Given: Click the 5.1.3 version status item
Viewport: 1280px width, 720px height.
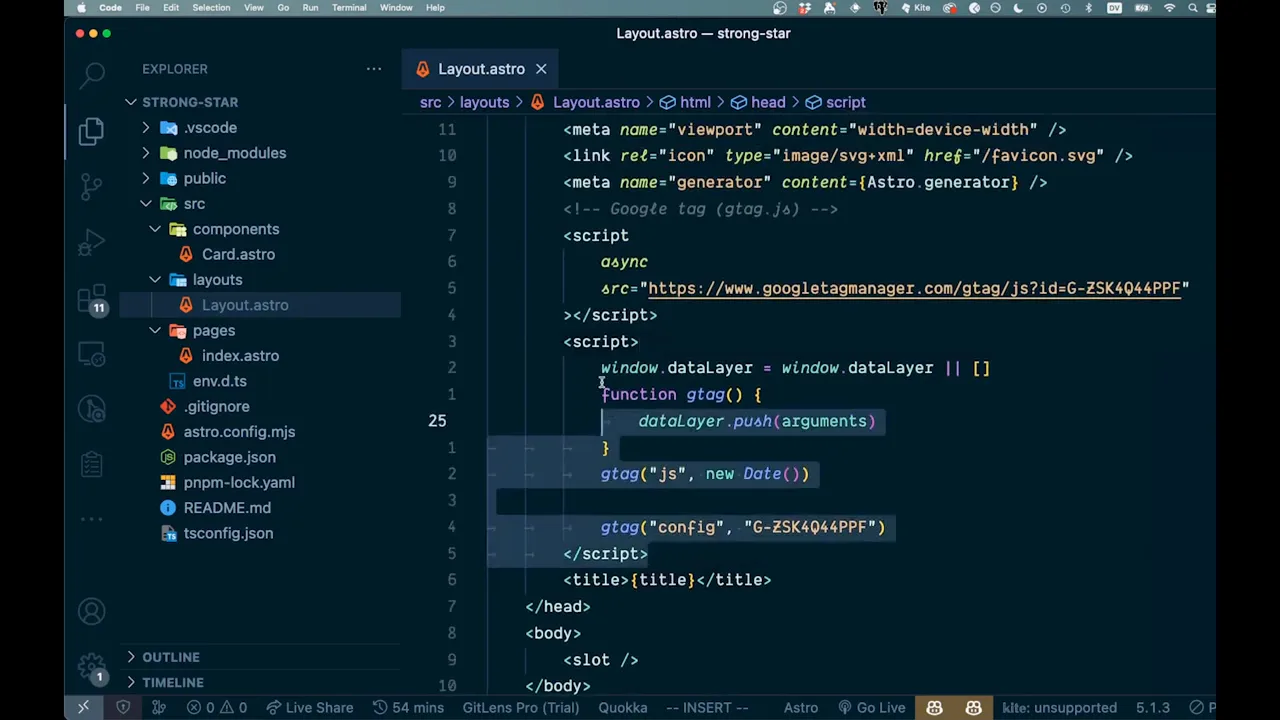Looking at the screenshot, I should point(1152,707).
